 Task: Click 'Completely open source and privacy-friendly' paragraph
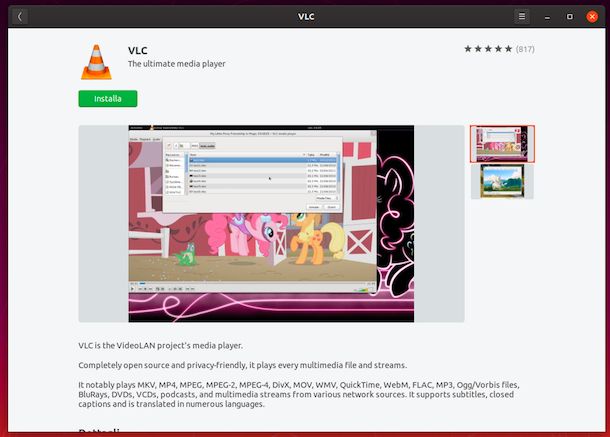pos(243,365)
